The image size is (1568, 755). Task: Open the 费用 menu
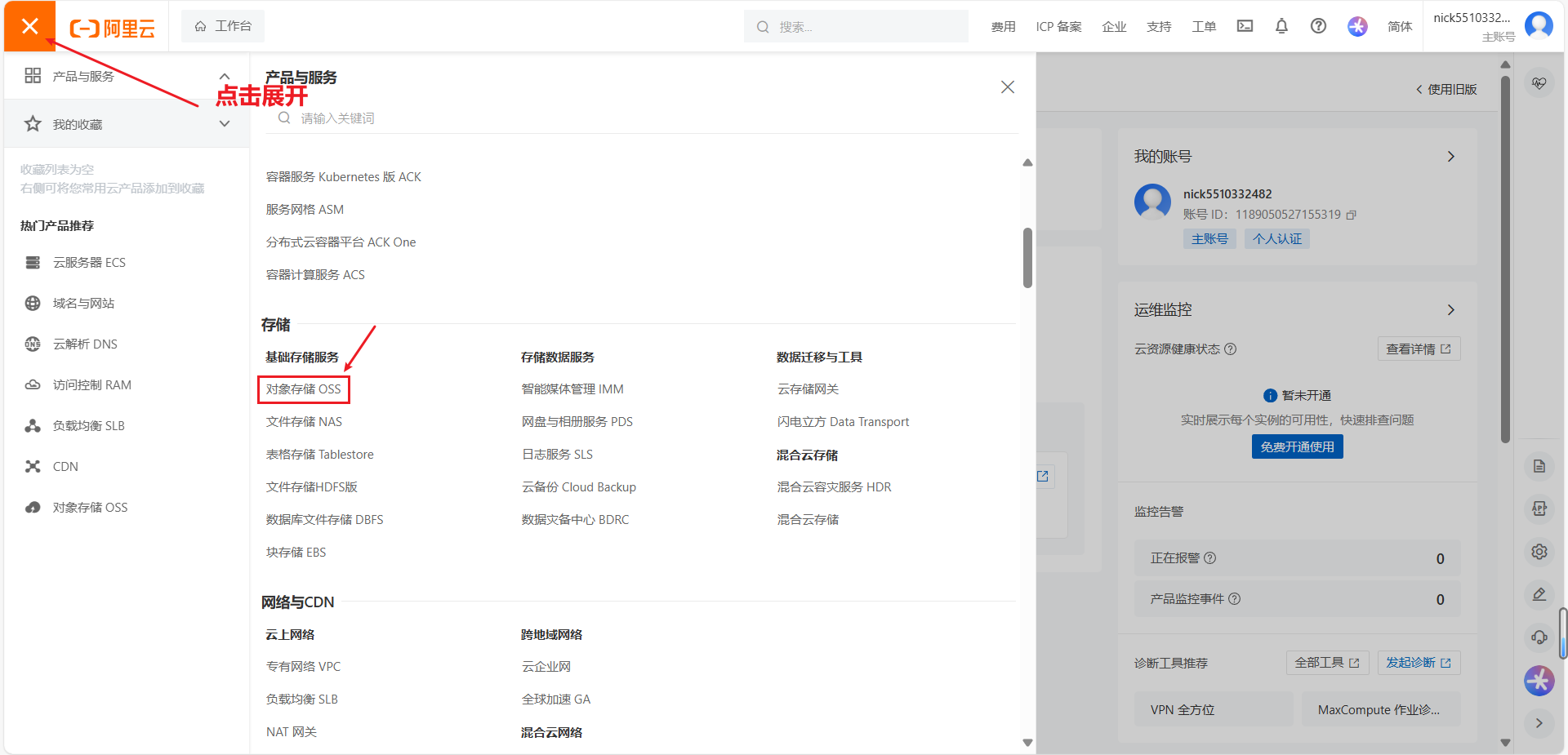tap(1003, 27)
